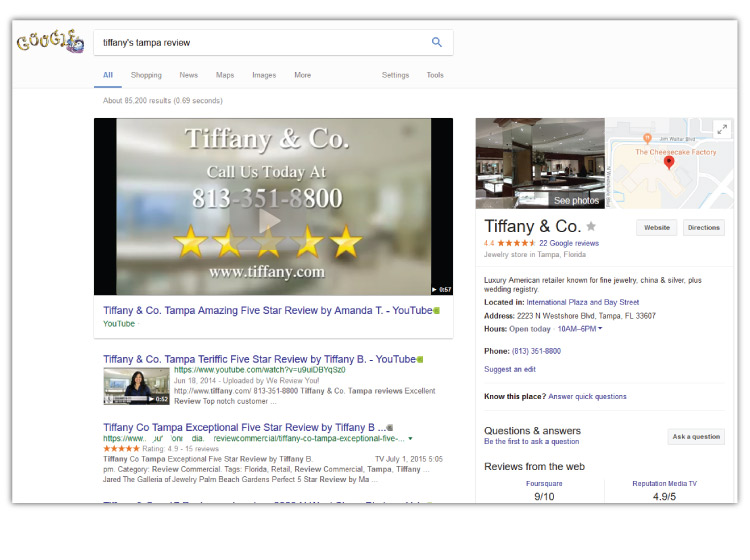
Task: Click the phone number (813) 351-8800 link
Action: 536,351
